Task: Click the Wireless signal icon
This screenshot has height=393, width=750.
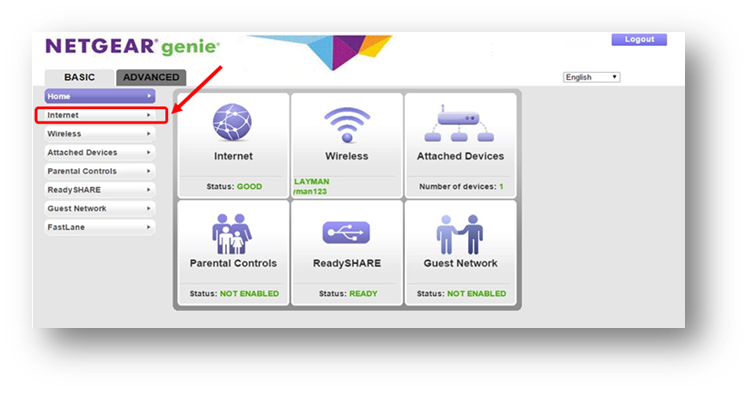Action: (x=347, y=125)
